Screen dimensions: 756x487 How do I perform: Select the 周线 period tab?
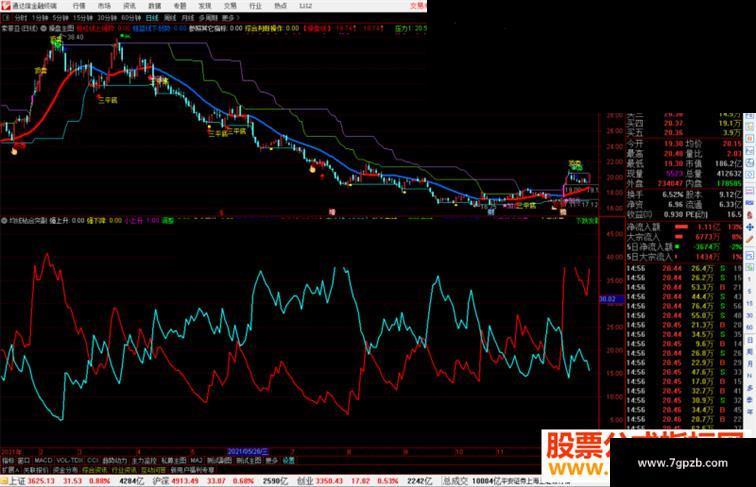pyautogui.click(x=170, y=18)
